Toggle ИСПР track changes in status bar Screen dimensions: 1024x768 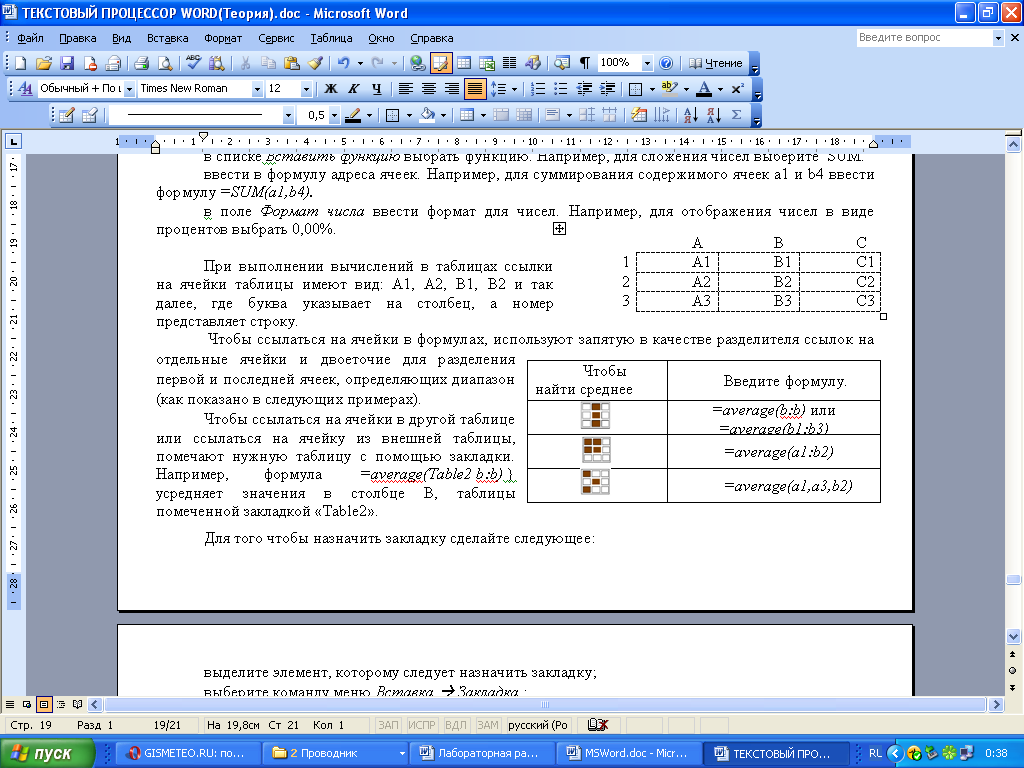(x=422, y=725)
